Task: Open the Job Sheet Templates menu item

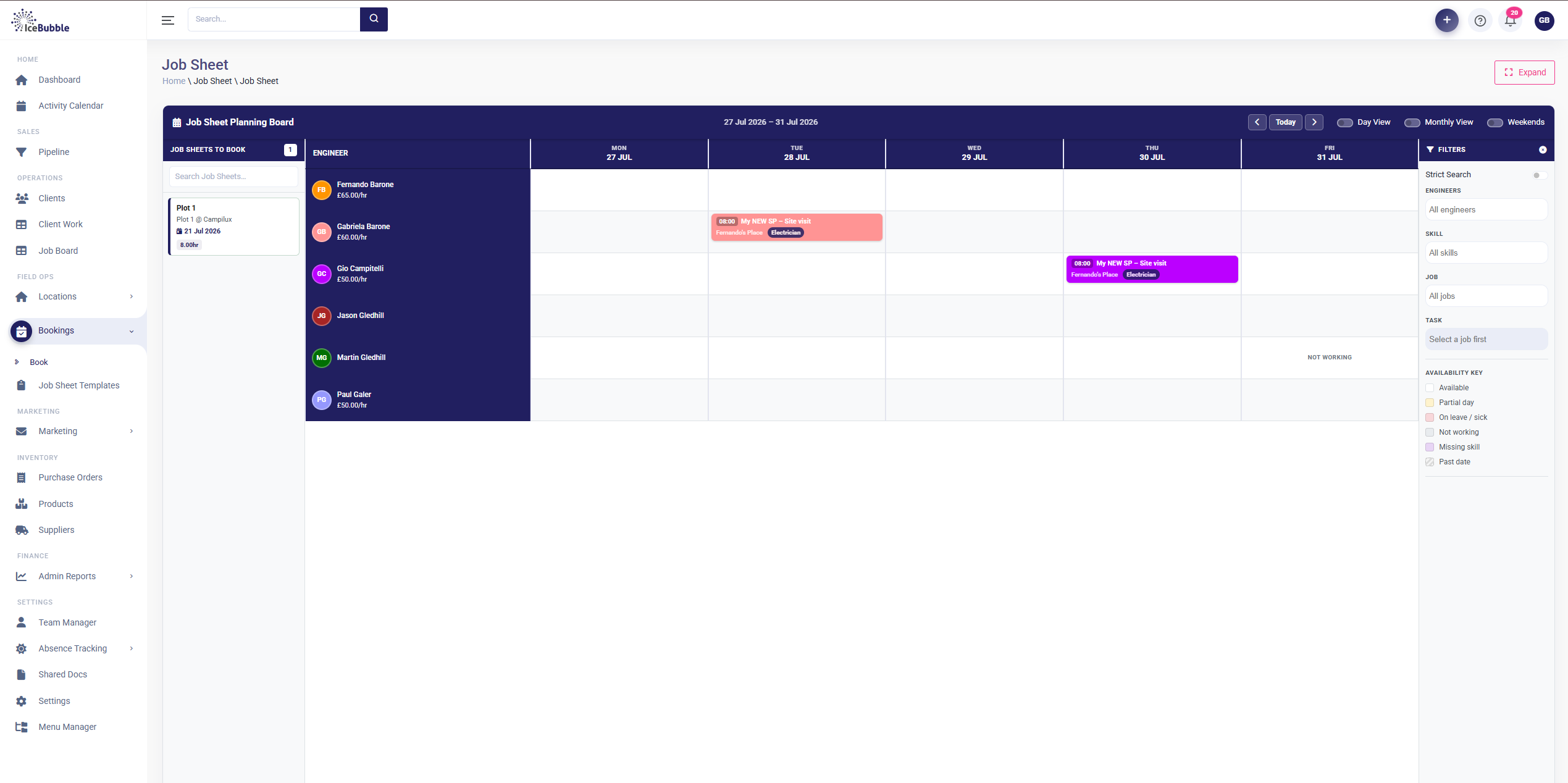Action: tap(79, 385)
